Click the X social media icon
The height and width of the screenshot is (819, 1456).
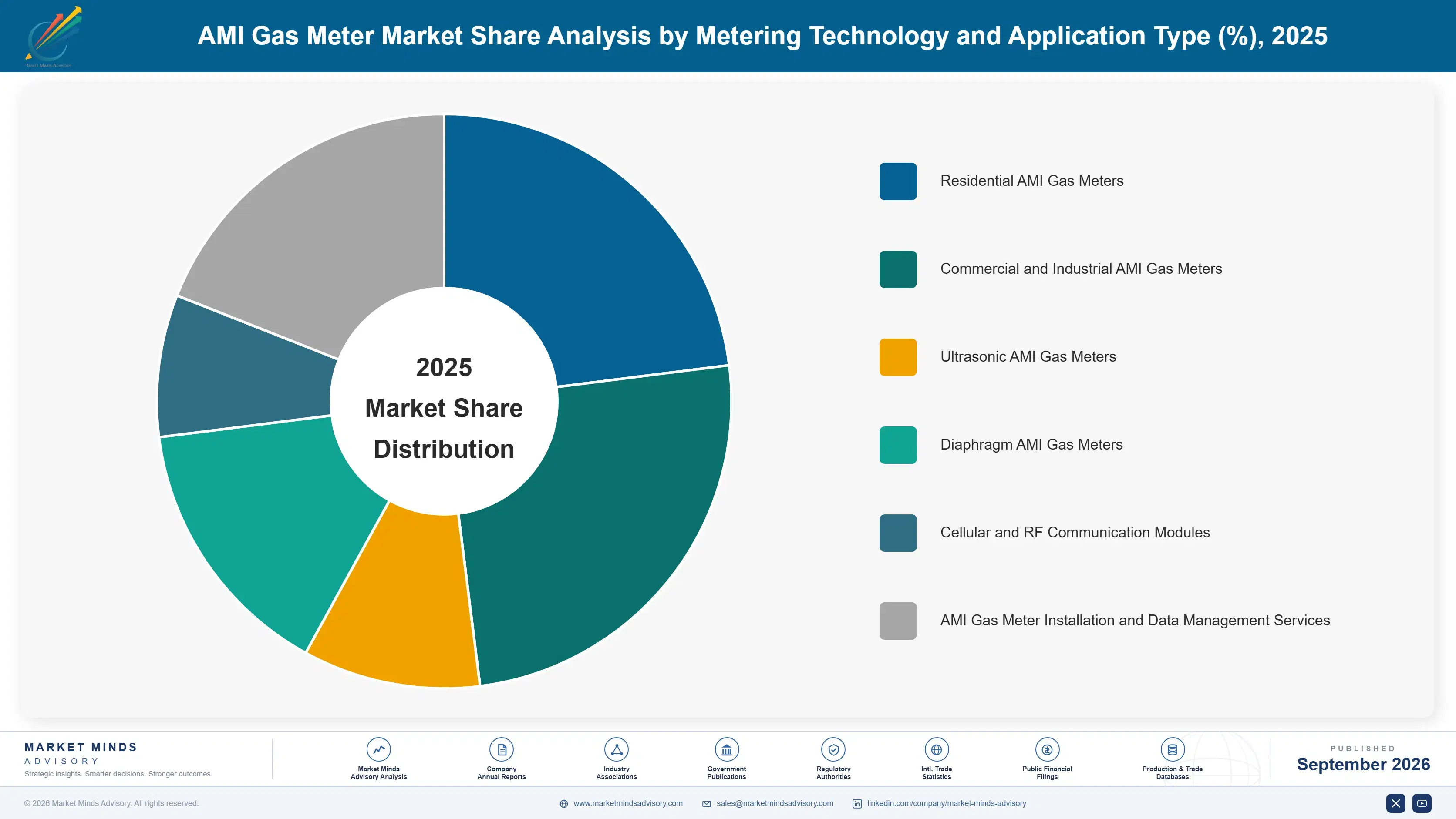1395,803
